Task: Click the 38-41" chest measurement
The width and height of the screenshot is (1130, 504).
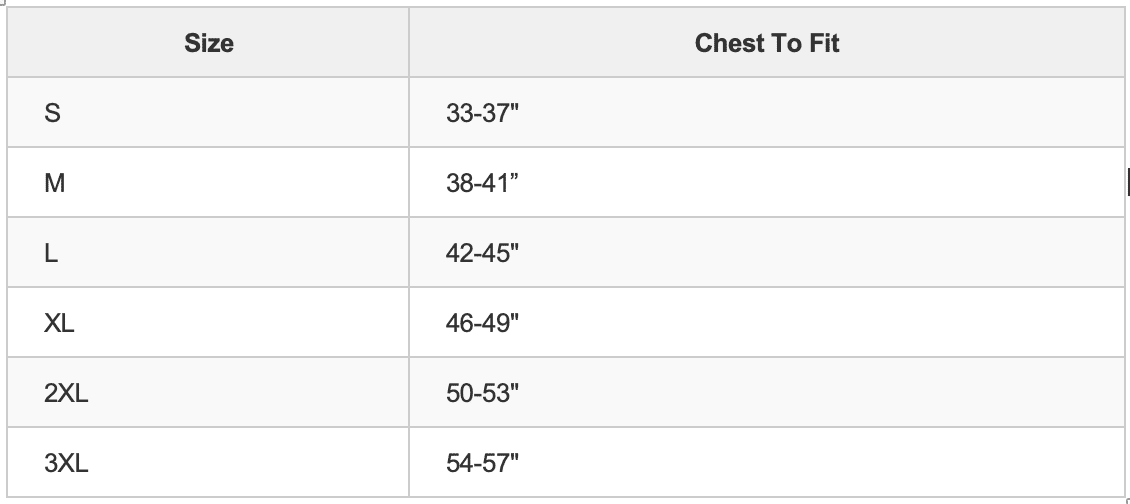Action: tap(483, 183)
